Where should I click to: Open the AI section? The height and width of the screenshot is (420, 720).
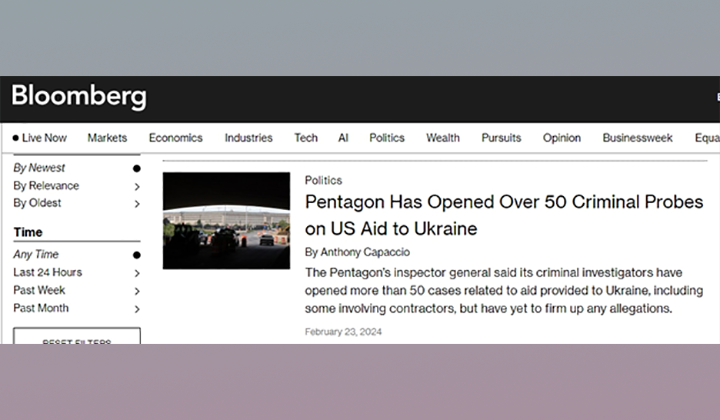click(343, 138)
